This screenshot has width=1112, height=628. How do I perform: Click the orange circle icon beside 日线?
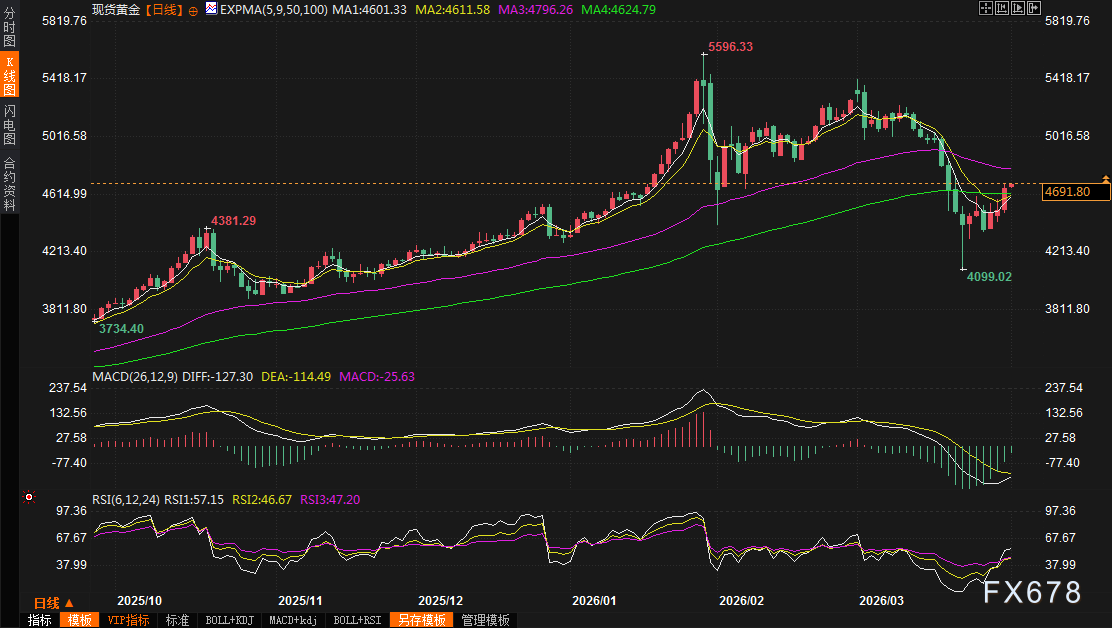coord(193,9)
